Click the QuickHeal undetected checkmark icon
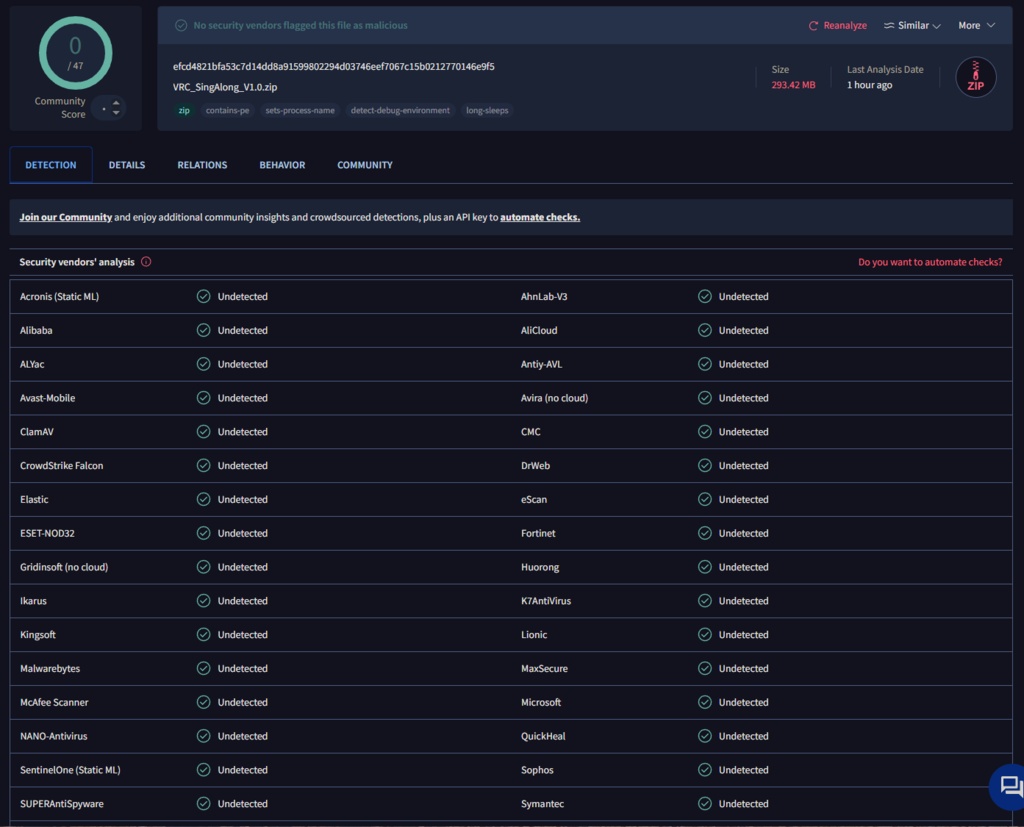 [705, 736]
